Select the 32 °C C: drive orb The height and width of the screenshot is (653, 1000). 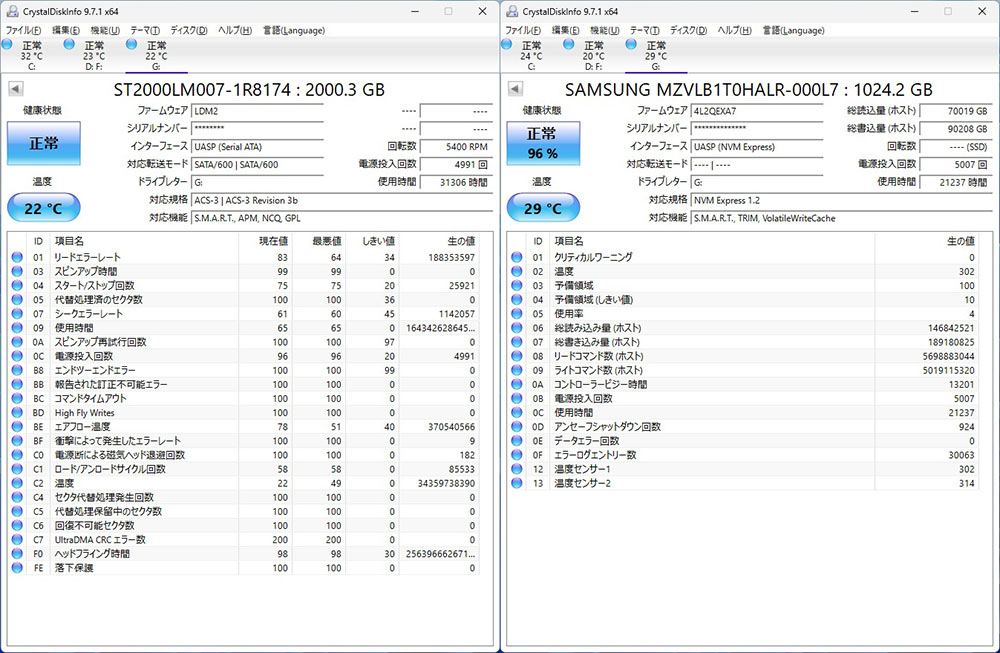coord(8,46)
